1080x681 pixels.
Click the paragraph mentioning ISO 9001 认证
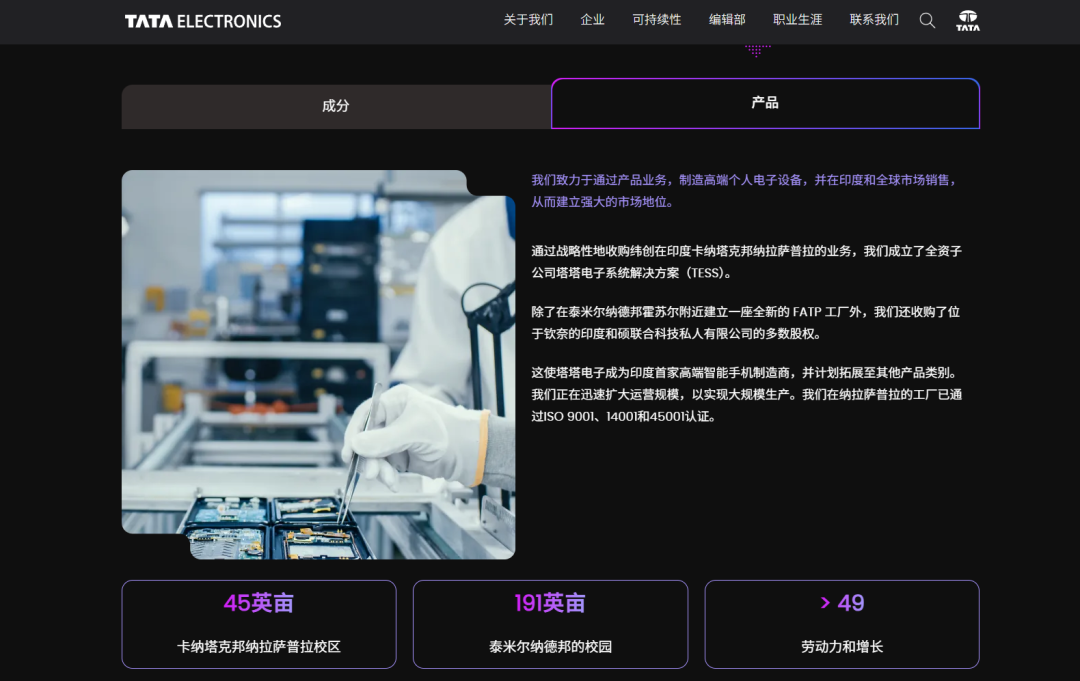point(747,394)
